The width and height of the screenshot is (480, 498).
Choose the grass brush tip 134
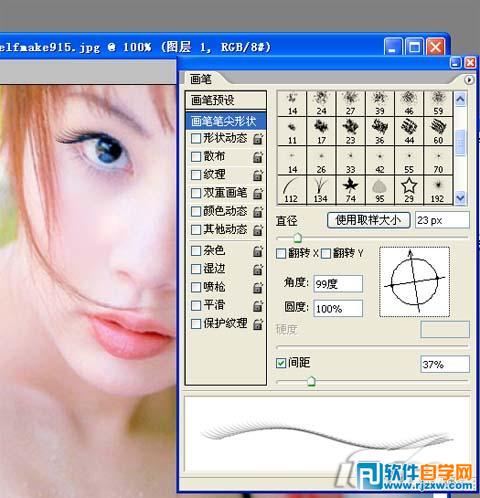click(x=321, y=190)
